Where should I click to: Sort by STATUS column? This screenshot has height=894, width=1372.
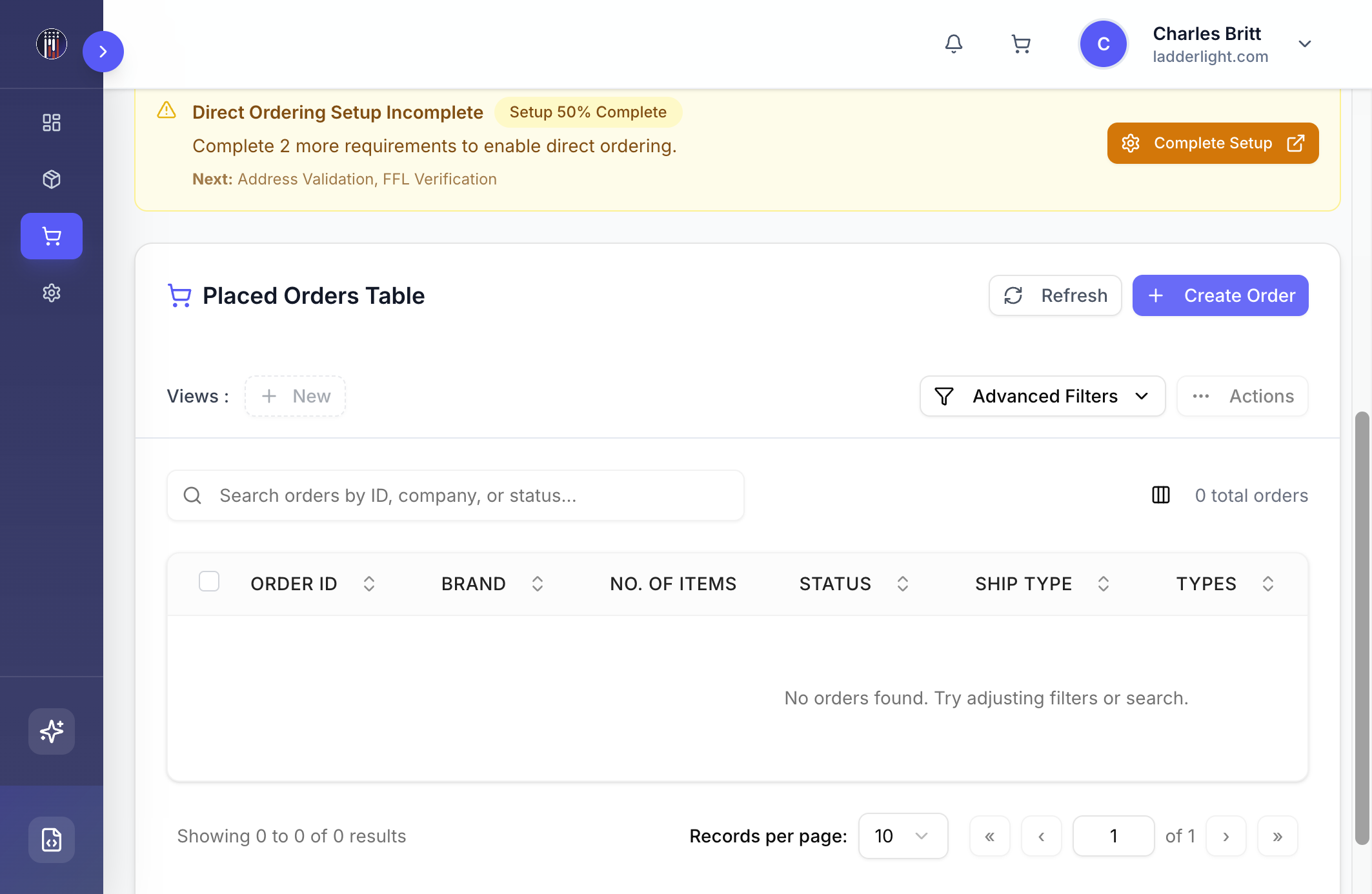click(903, 584)
